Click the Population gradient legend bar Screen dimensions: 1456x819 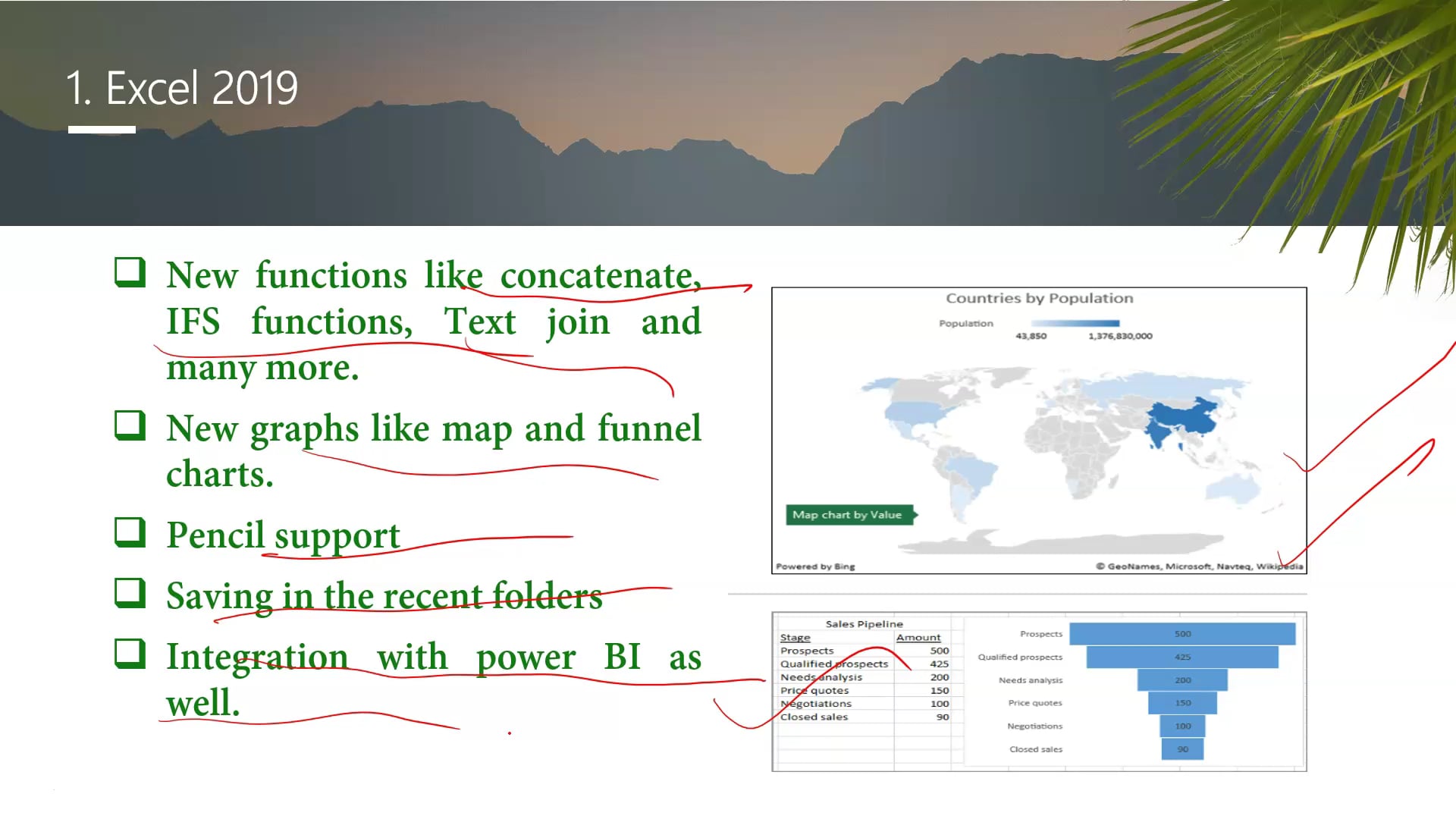point(1075,324)
